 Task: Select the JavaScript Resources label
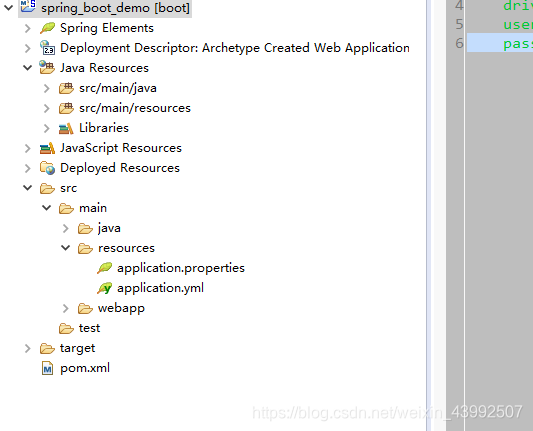tap(121, 148)
